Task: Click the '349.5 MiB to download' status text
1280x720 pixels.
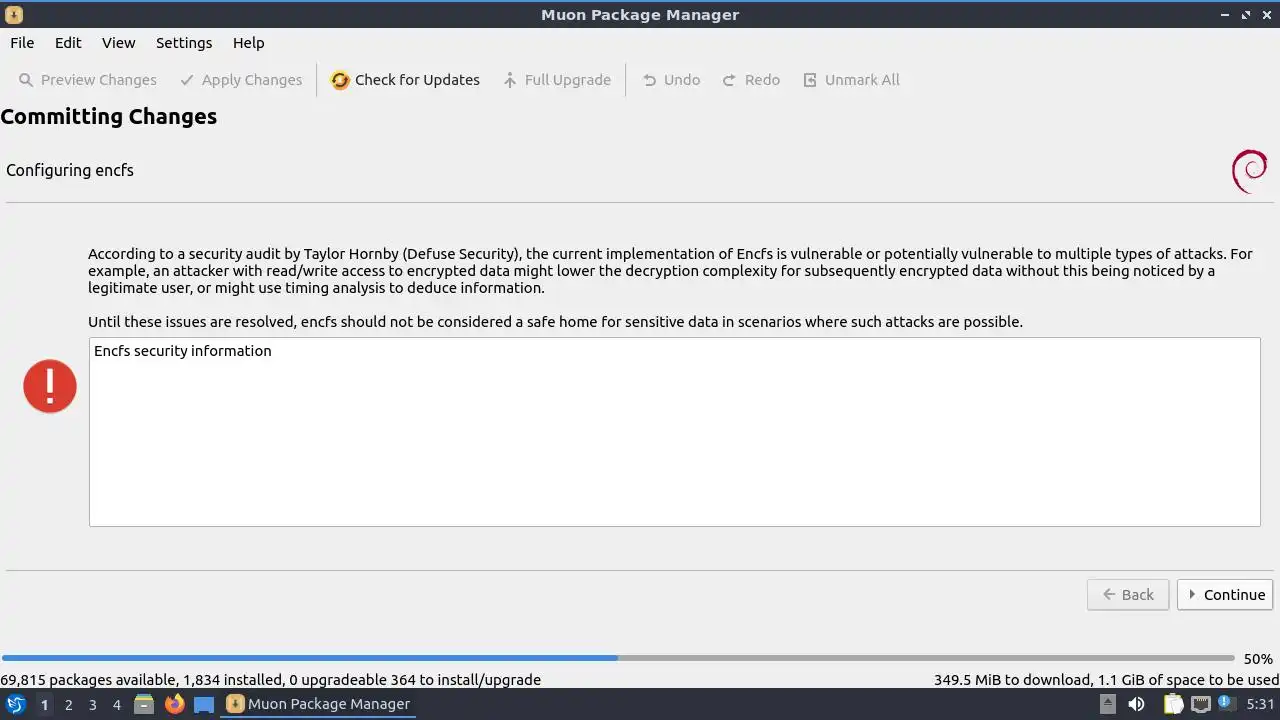Action: pyautogui.click(x=1106, y=680)
